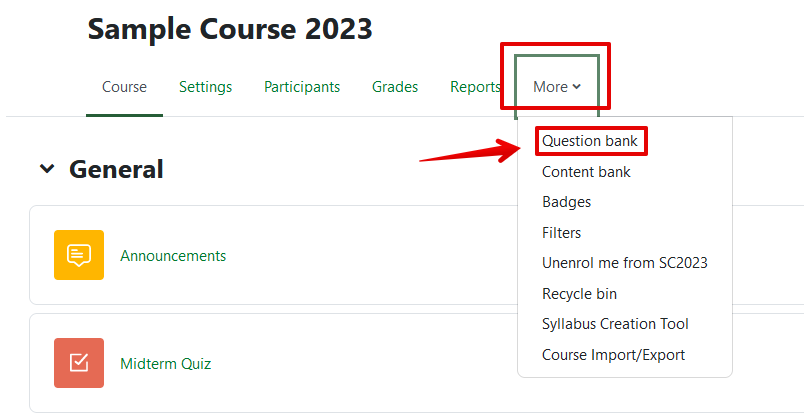
Task: Choose Course Import/Export option
Action: coord(613,355)
